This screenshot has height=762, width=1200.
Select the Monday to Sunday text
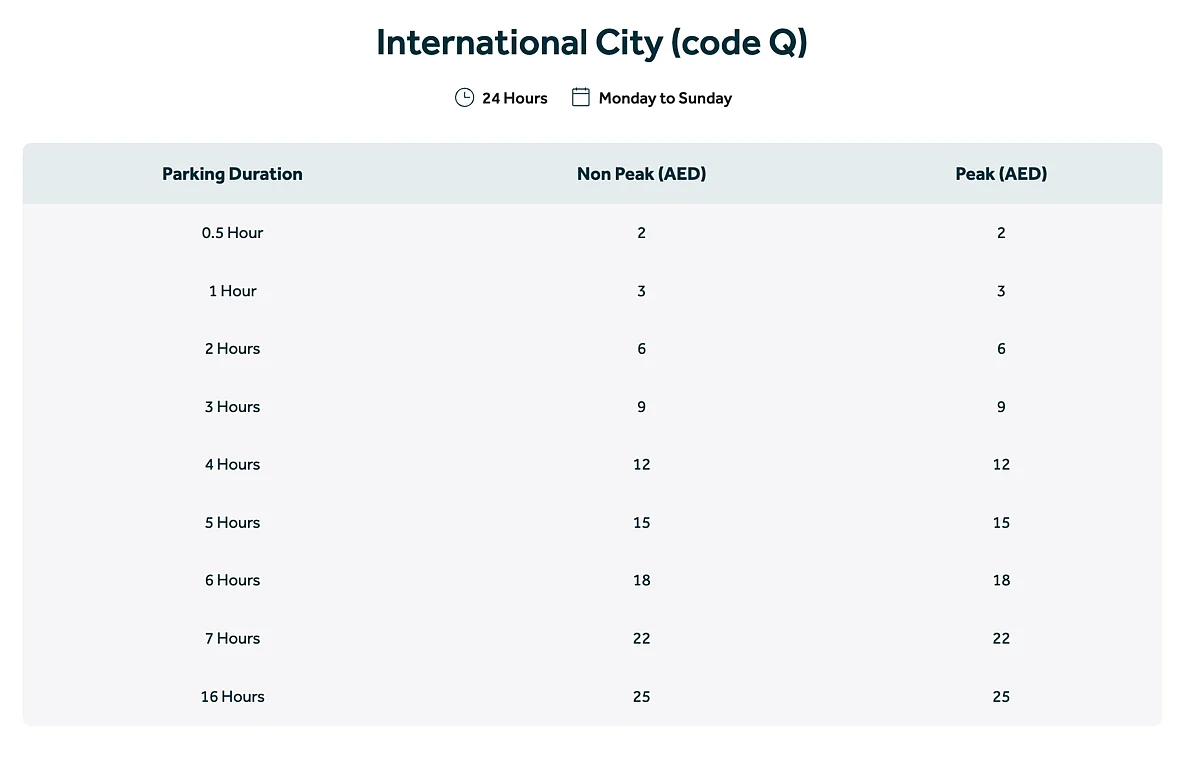(665, 98)
